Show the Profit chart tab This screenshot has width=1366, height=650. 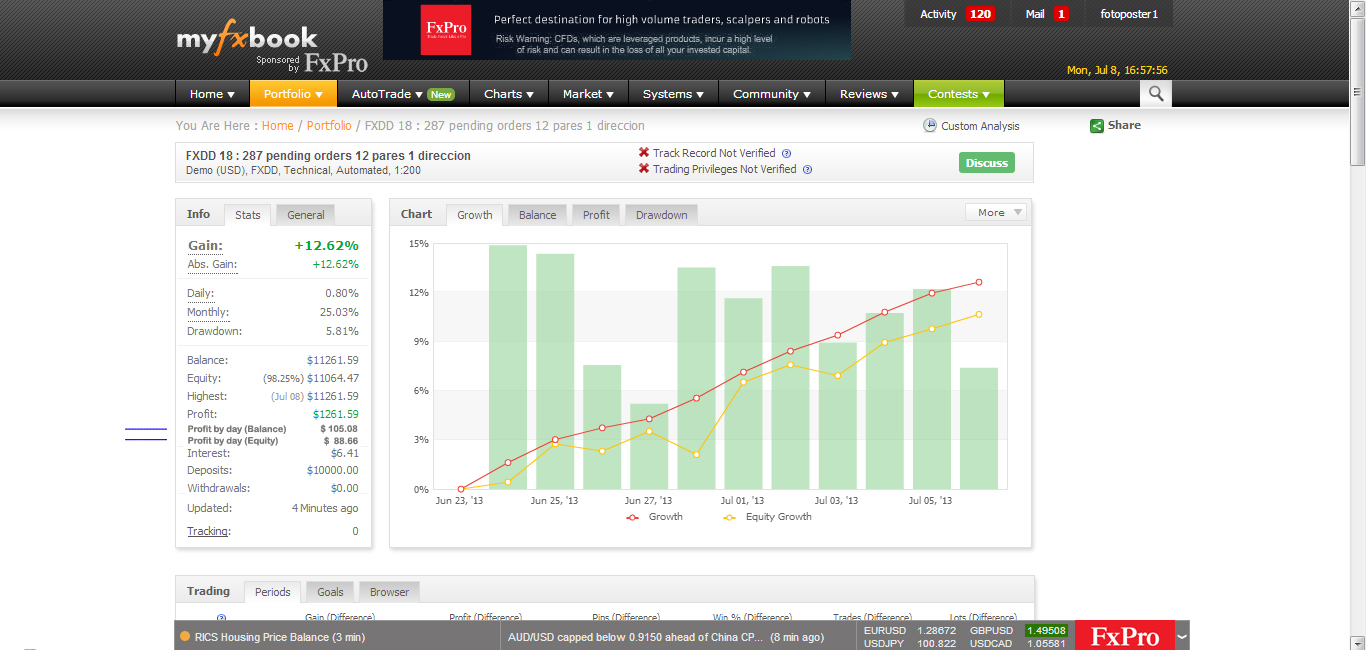point(596,215)
